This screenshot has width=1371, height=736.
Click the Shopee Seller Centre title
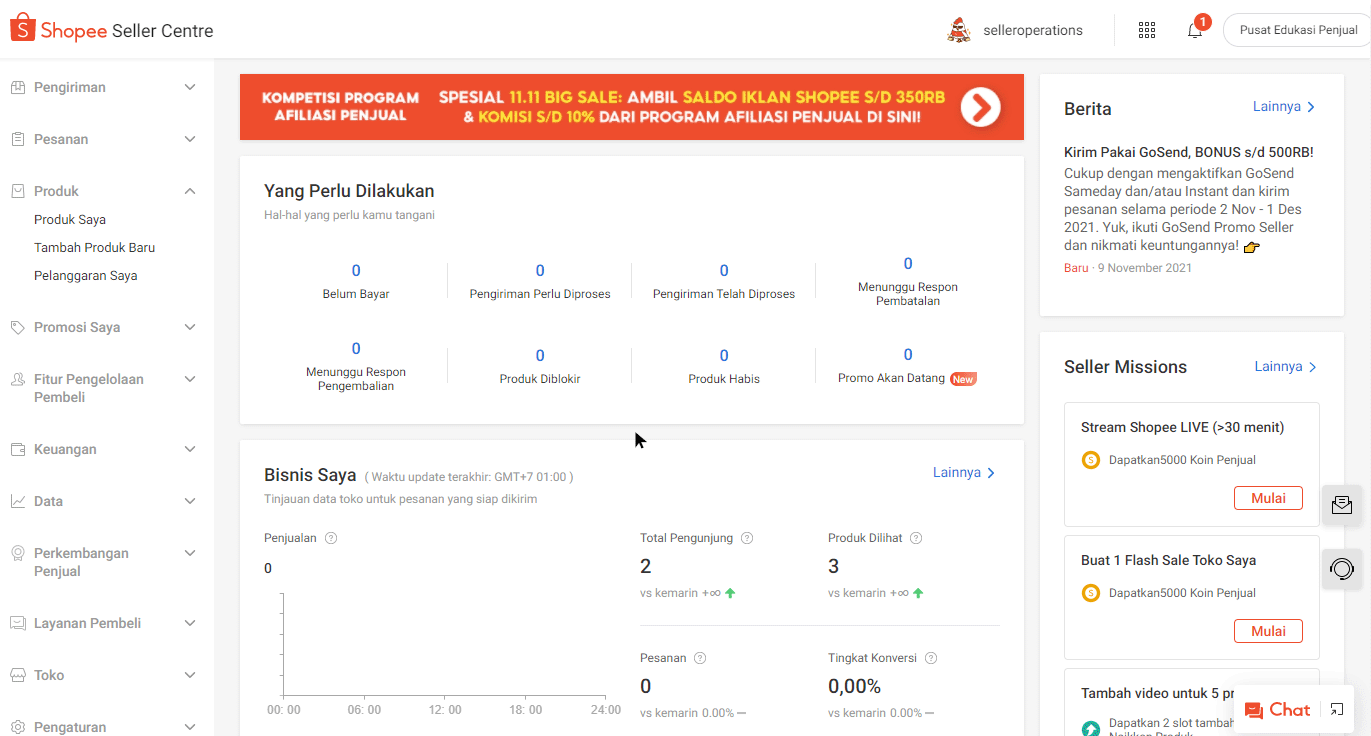(x=127, y=31)
